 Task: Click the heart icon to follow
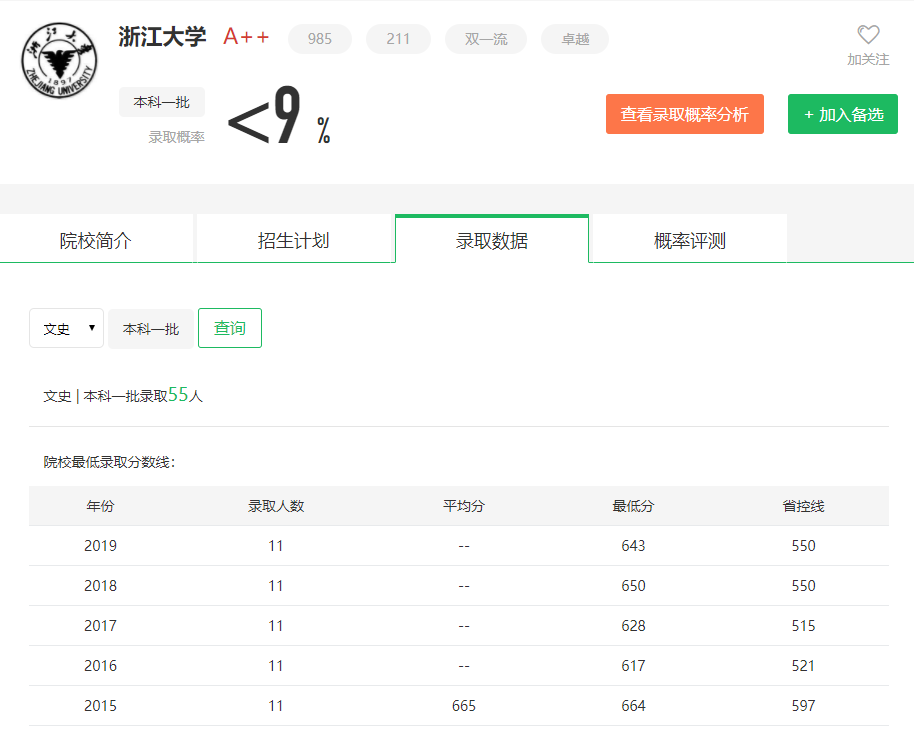(x=868, y=34)
